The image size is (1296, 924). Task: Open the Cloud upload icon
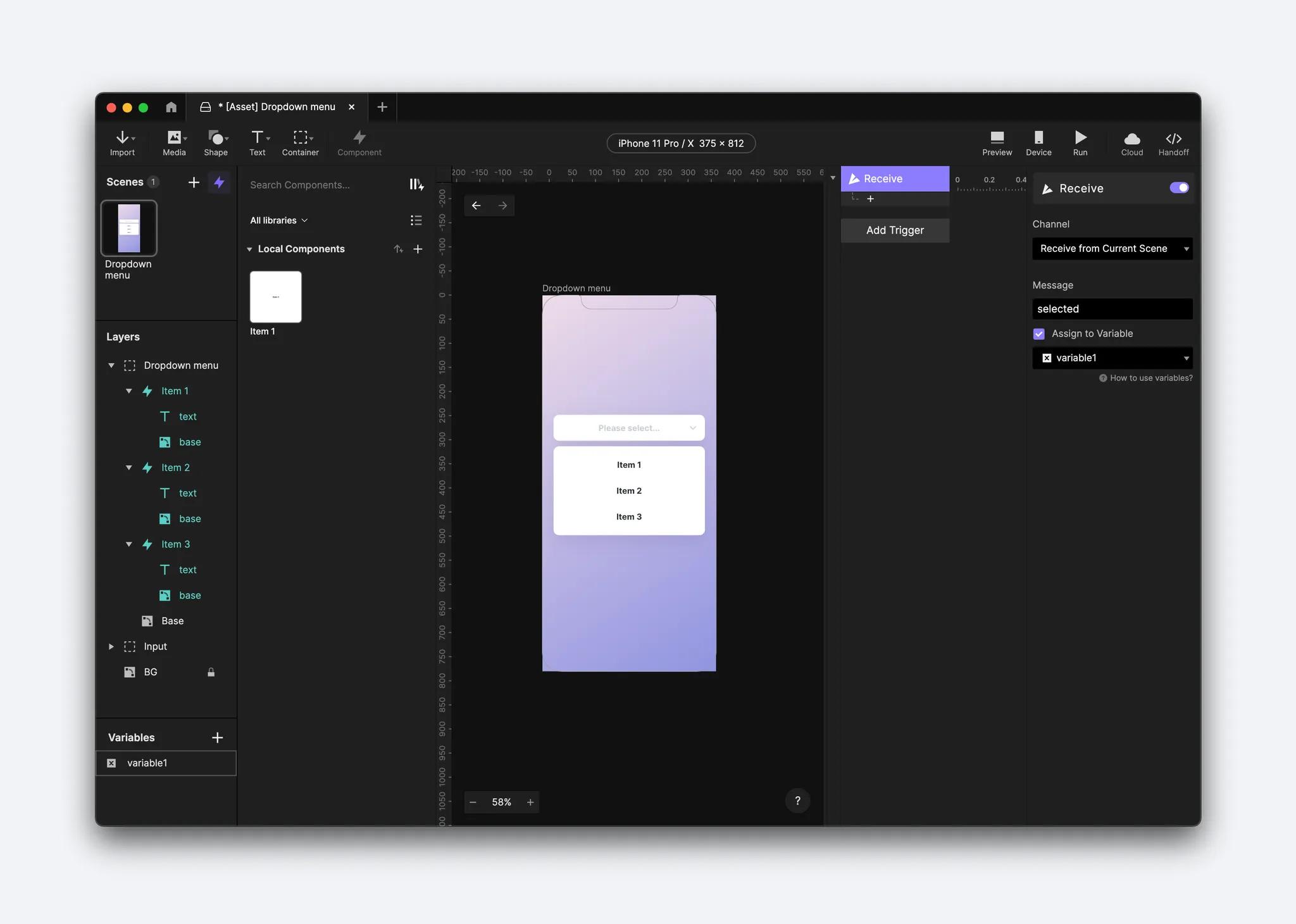(1132, 143)
